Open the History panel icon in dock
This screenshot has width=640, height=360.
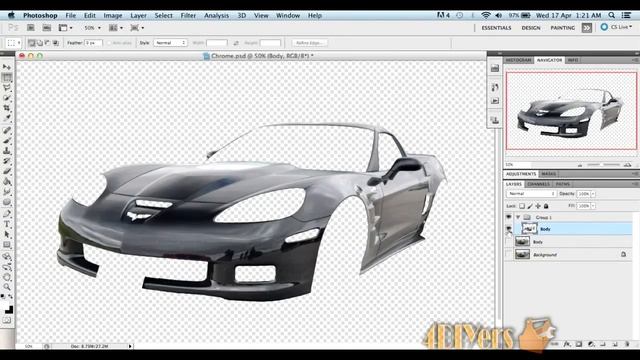[x=495, y=87]
